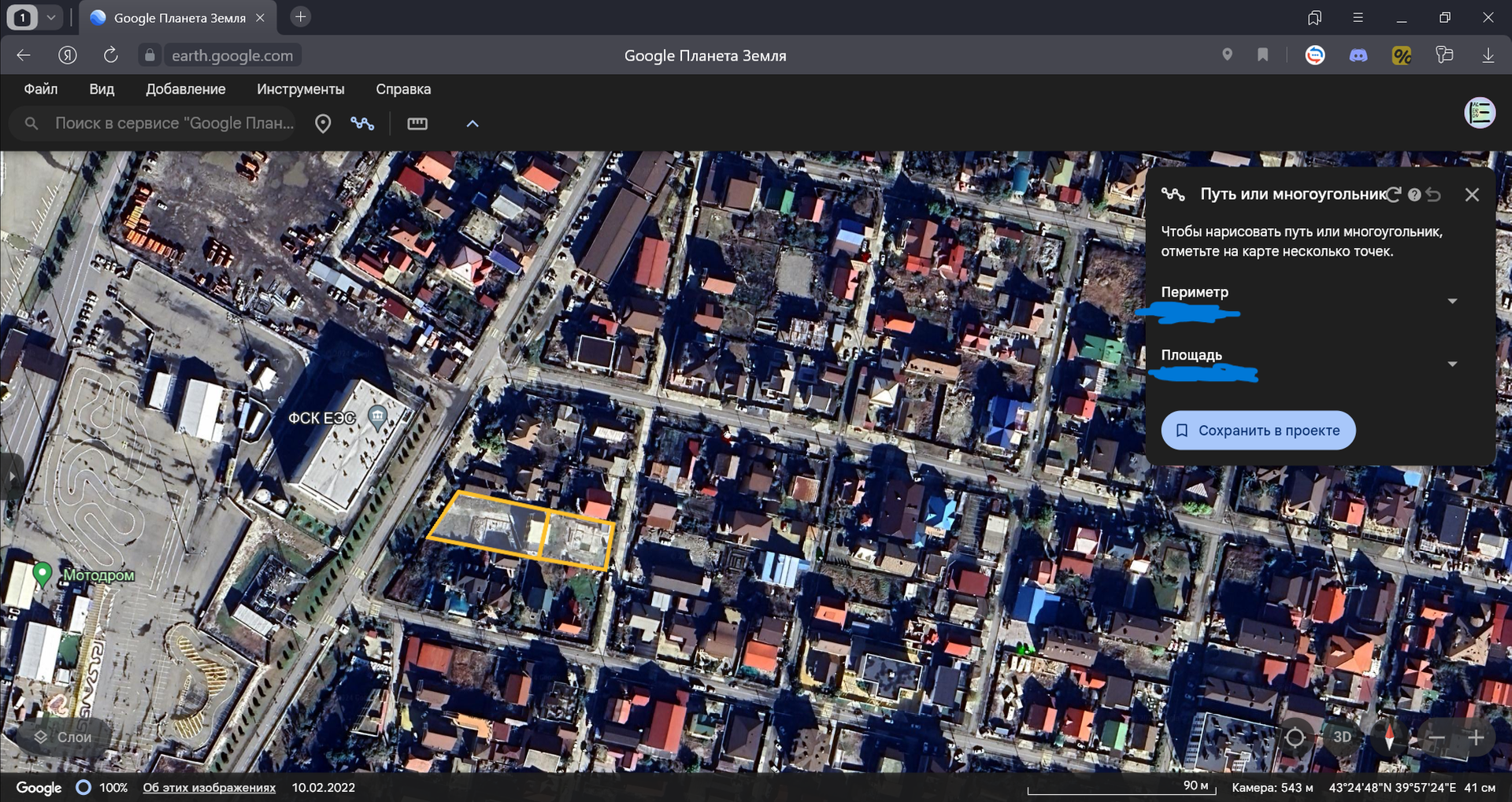Open the Об этих изображениях link
Screen dimensions: 1512x802
[x=209, y=787]
